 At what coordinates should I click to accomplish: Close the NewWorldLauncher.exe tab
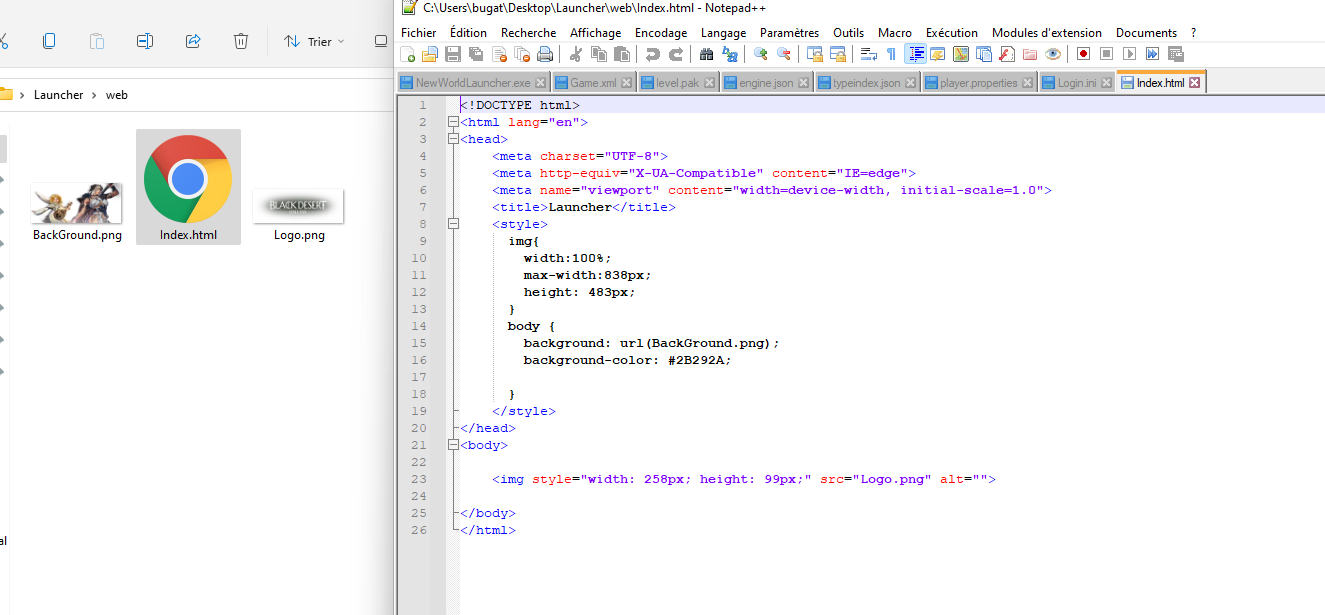541,83
